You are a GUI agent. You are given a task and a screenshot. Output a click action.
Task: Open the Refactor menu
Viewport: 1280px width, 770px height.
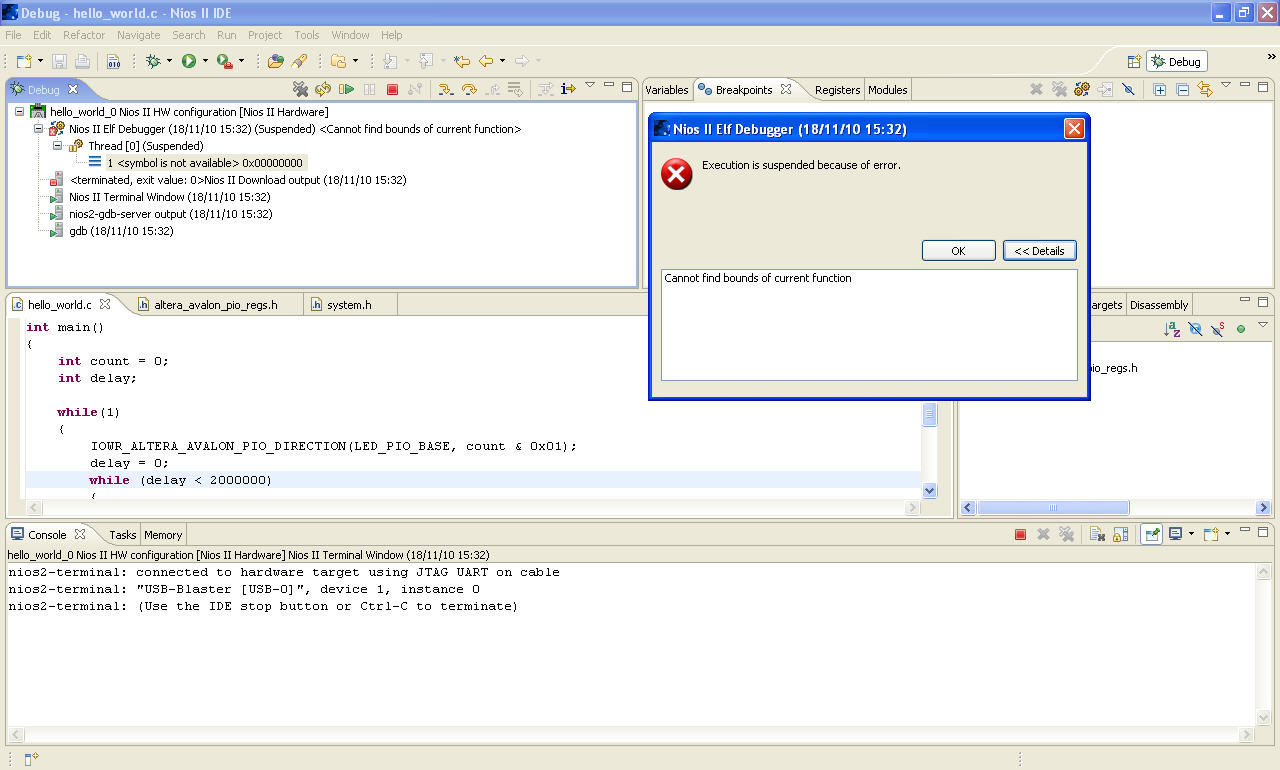tap(84, 35)
